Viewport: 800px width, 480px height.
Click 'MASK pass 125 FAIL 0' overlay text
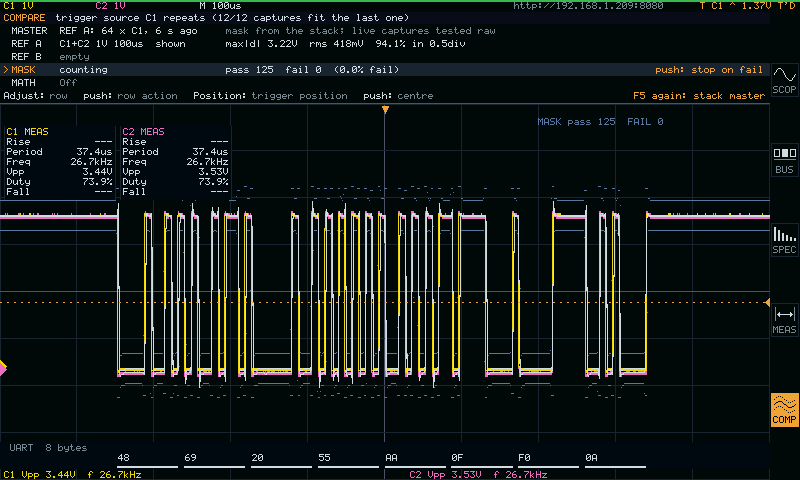coord(600,121)
